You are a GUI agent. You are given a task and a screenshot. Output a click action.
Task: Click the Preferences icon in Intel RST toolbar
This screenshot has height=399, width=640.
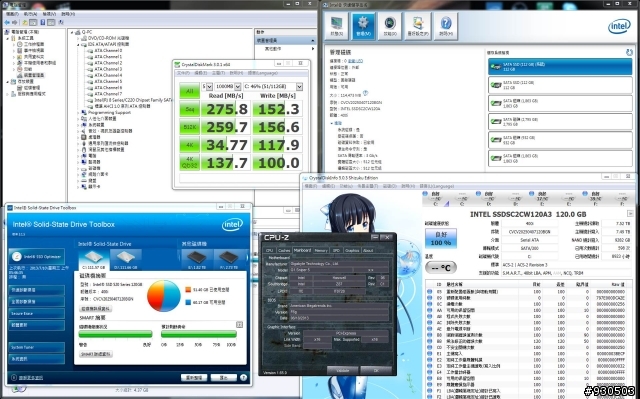click(418, 26)
